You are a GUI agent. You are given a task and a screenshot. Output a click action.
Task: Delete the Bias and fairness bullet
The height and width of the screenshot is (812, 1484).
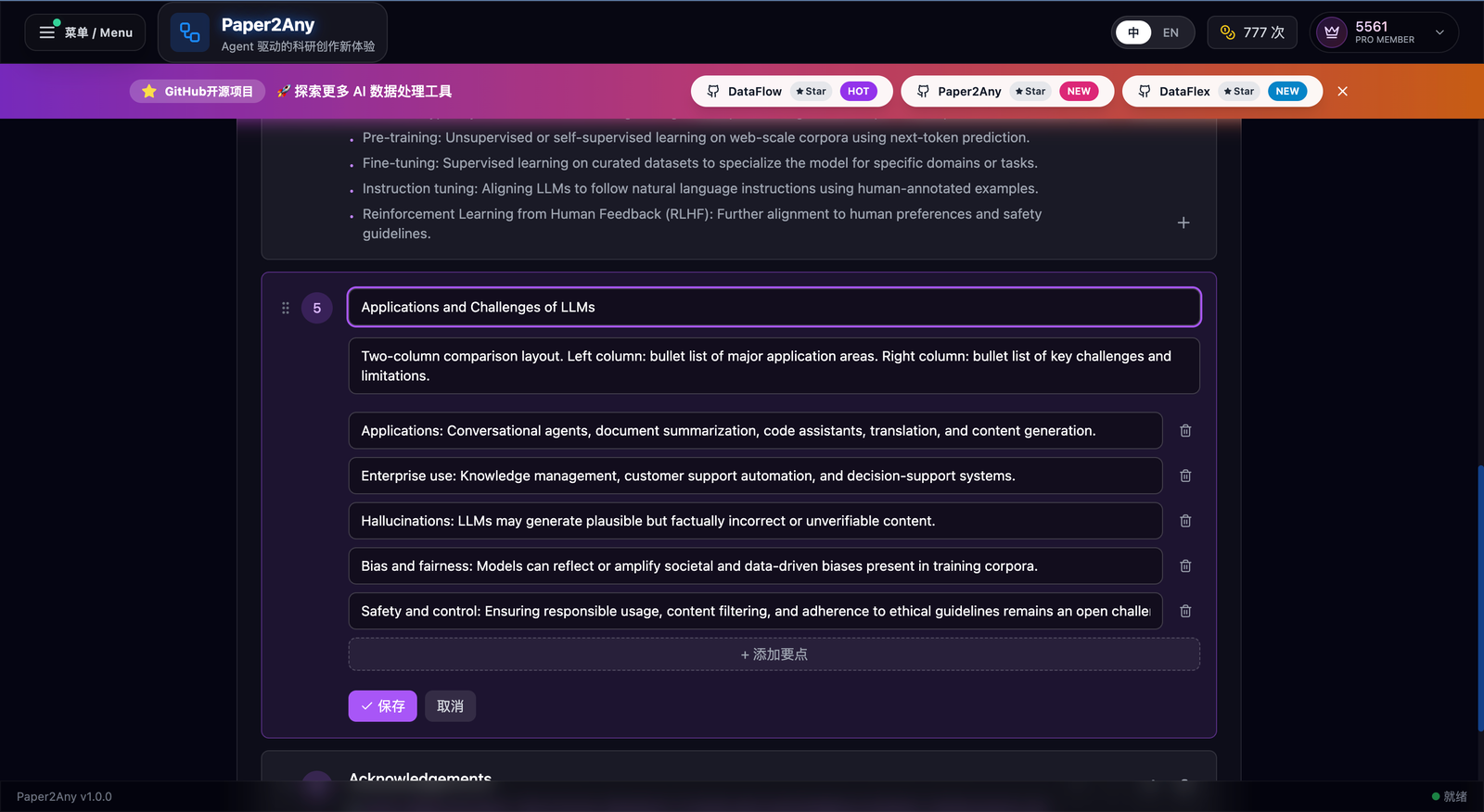point(1185,566)
